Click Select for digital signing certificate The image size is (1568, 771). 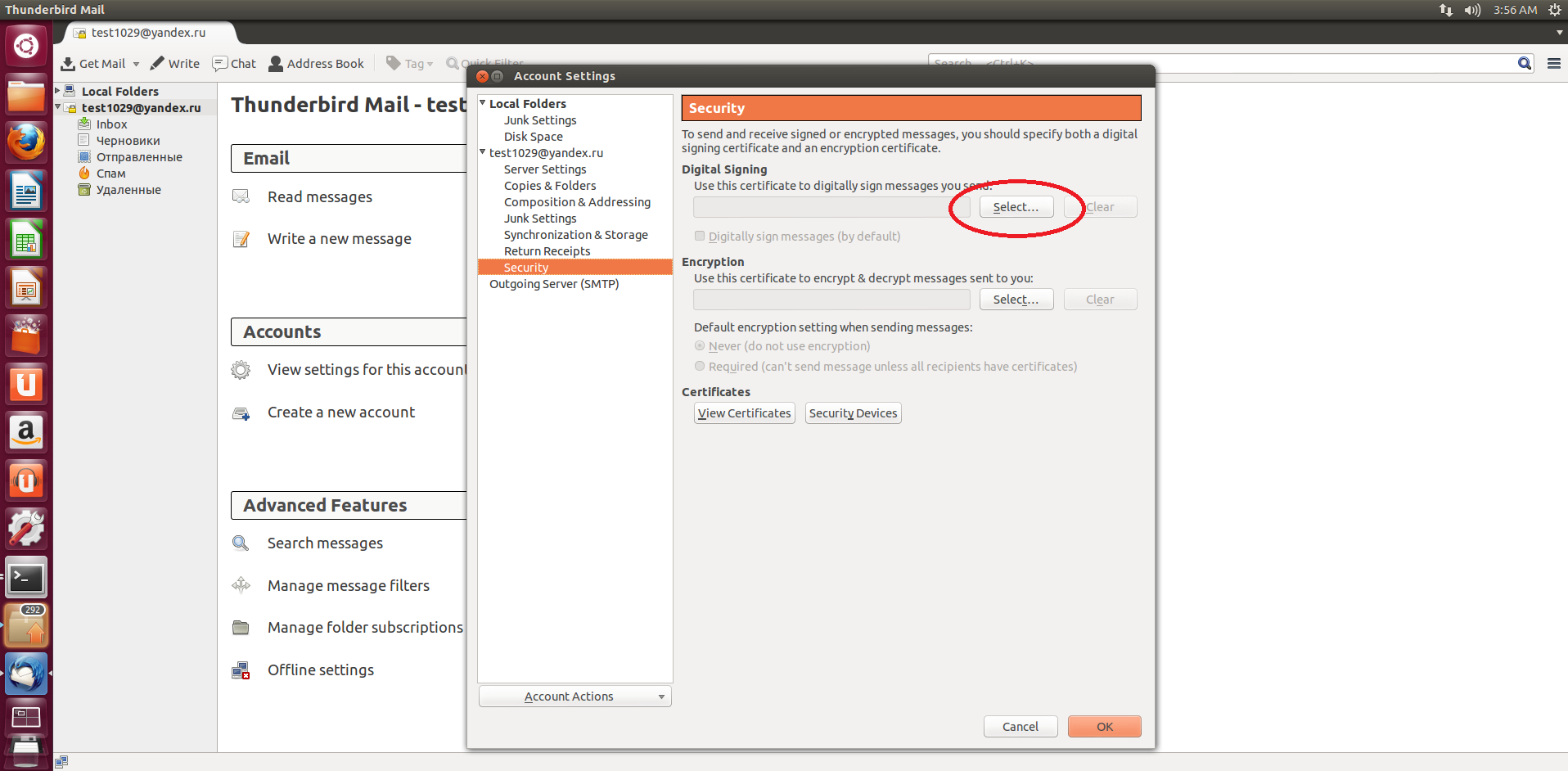pyautogui.click(x=1016, y=207)
